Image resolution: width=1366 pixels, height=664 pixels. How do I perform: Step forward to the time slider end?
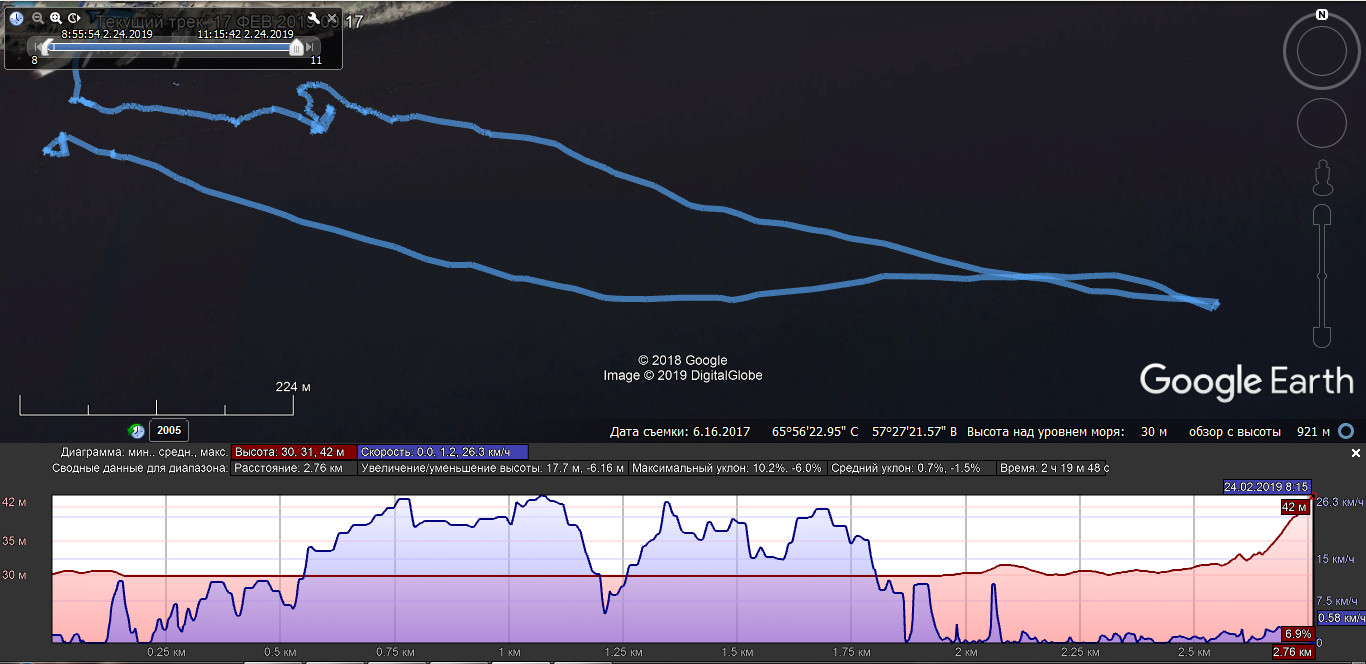310,46
